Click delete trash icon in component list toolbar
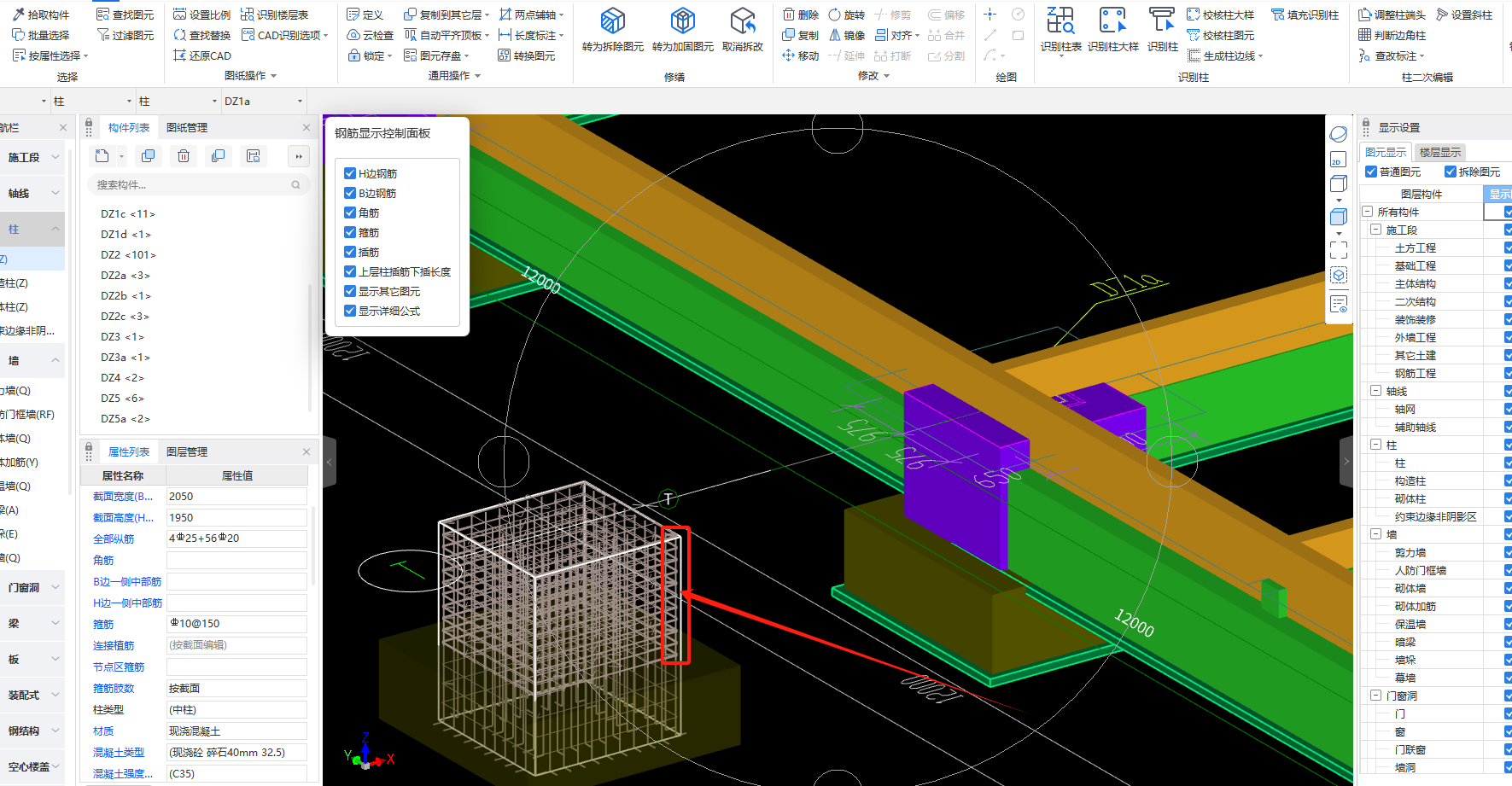 point(184,156)
